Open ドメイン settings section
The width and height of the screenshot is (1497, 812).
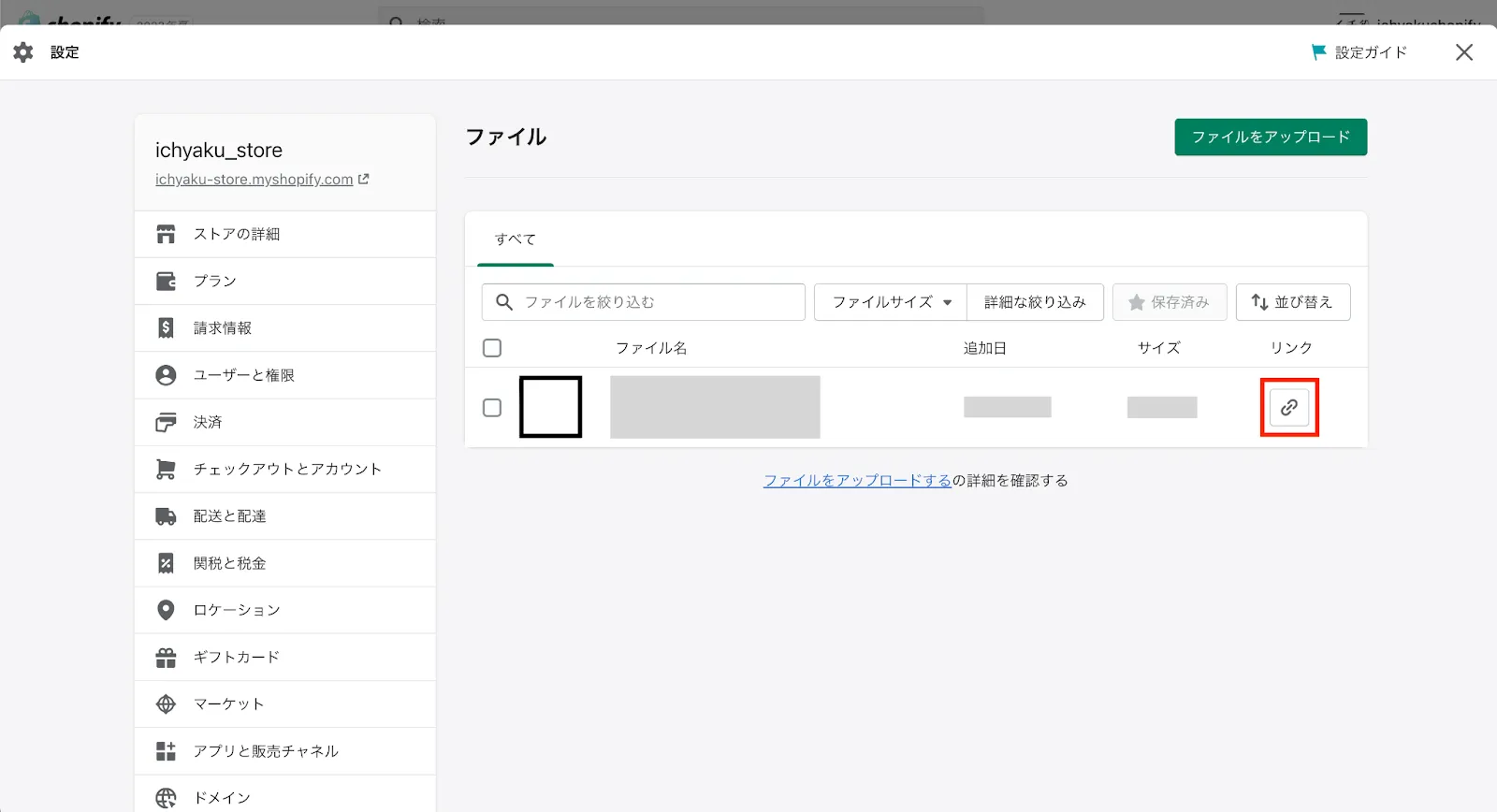(285, 795)
